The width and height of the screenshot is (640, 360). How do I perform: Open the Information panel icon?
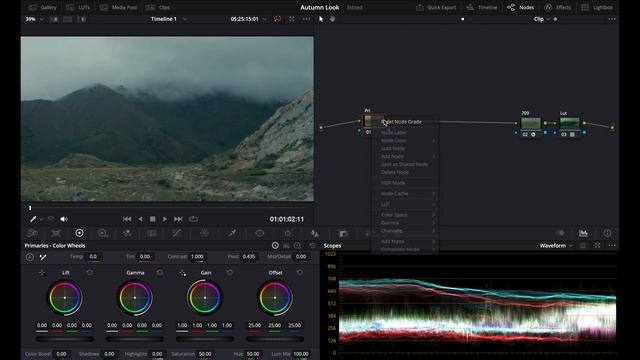pyautogui.click(x=607, y=233)
